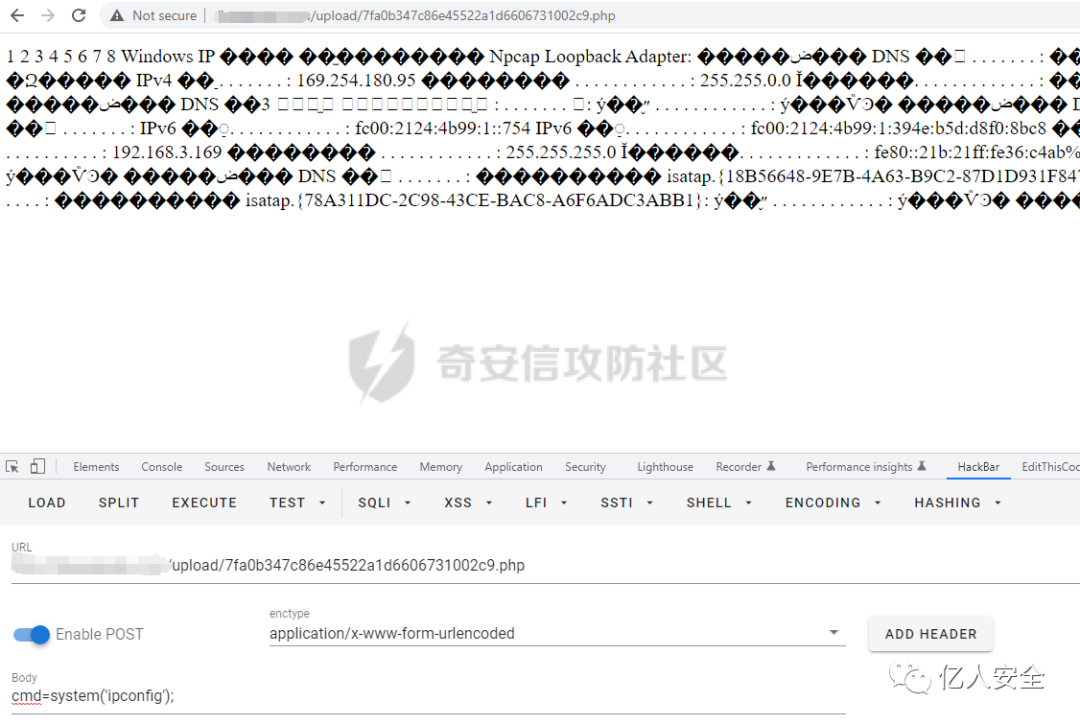Open the Recorder tab

[x=745, y=466]
